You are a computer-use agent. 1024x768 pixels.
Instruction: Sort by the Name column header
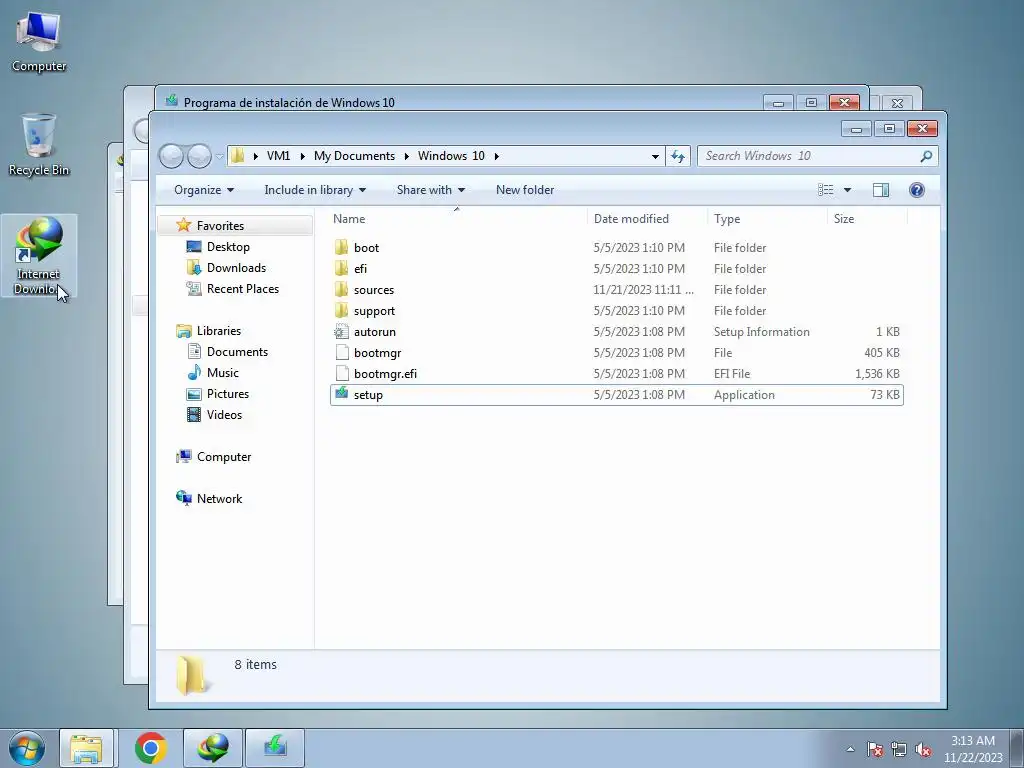[x=457, y=219]
